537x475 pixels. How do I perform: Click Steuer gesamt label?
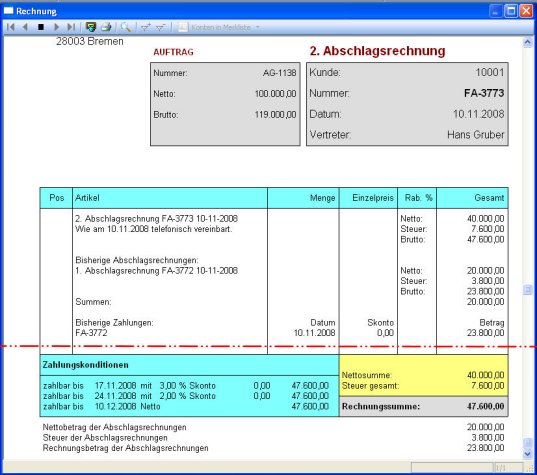[x=370, y=386]
